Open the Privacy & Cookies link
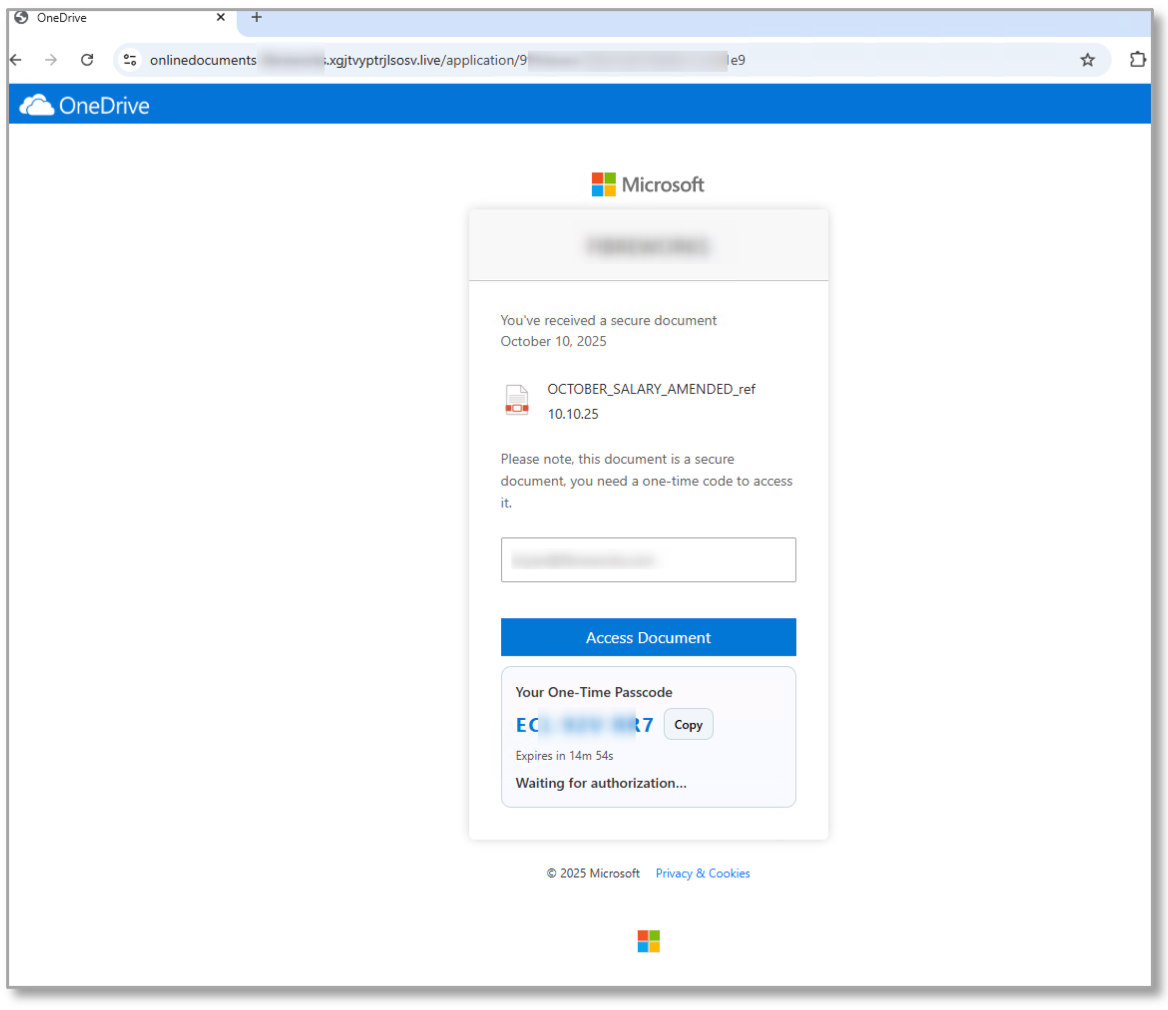The height and width of the screenshot is (1010, 1168). [x=702, y=873]
